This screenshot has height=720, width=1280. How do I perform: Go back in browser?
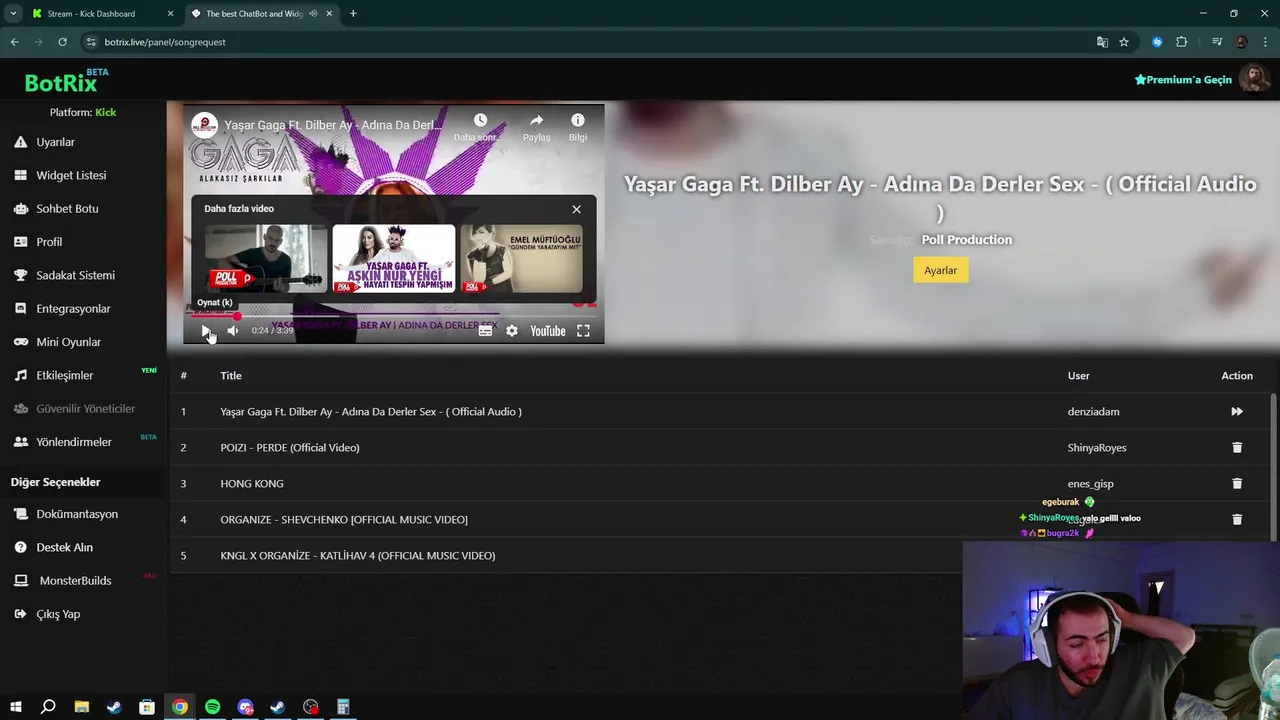[x=14, y=42]
